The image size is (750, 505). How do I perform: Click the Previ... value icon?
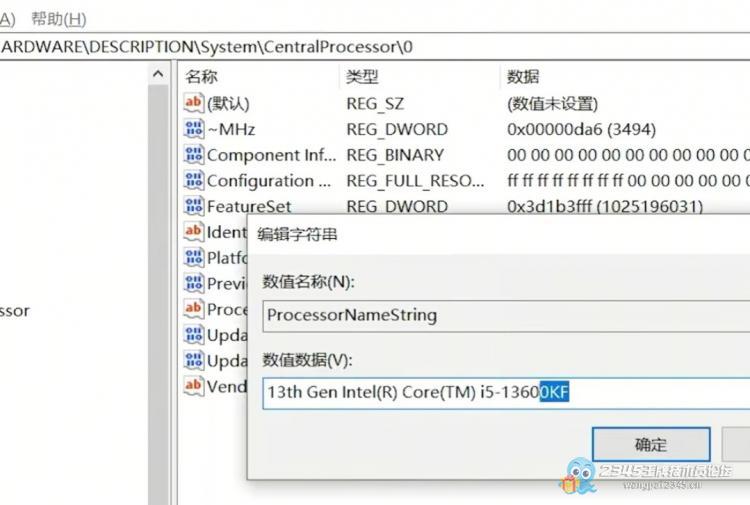pos(194,283)
